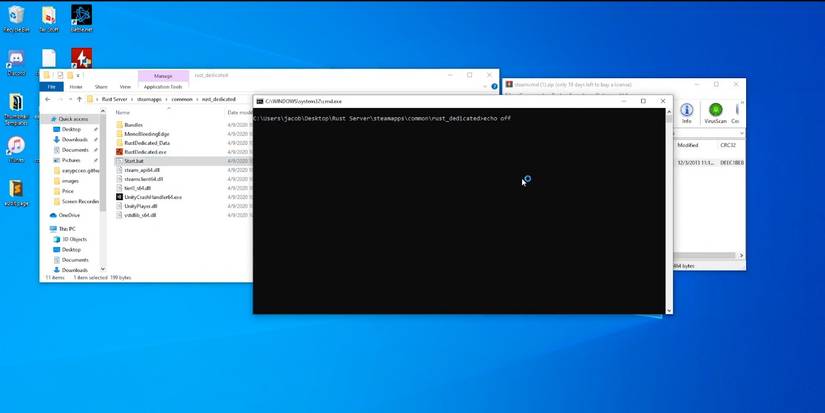
Task: Open the Discord desktop shortcut
Action: [16, 59]
